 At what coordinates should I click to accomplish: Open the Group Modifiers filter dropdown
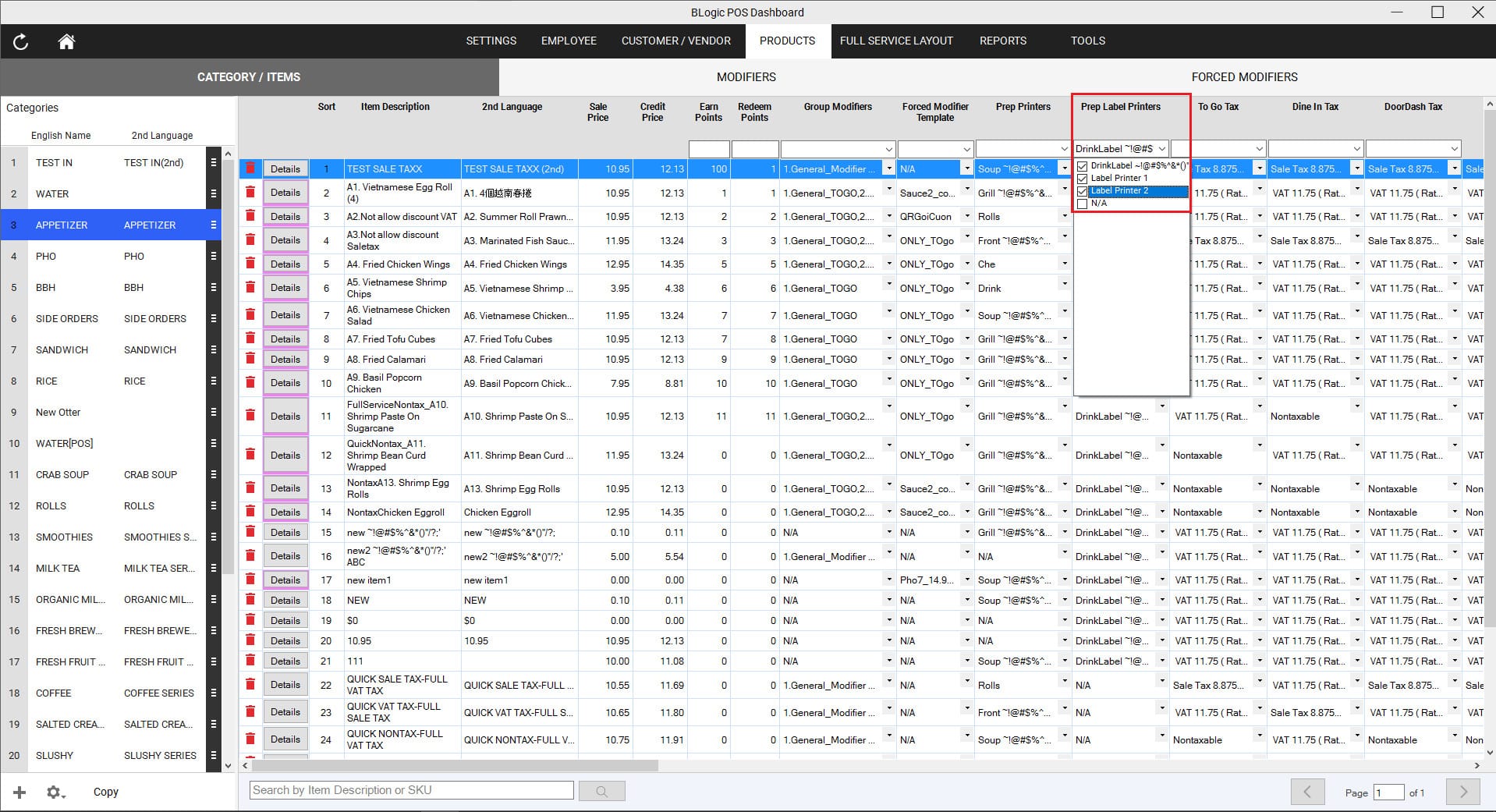pos(888,149)
